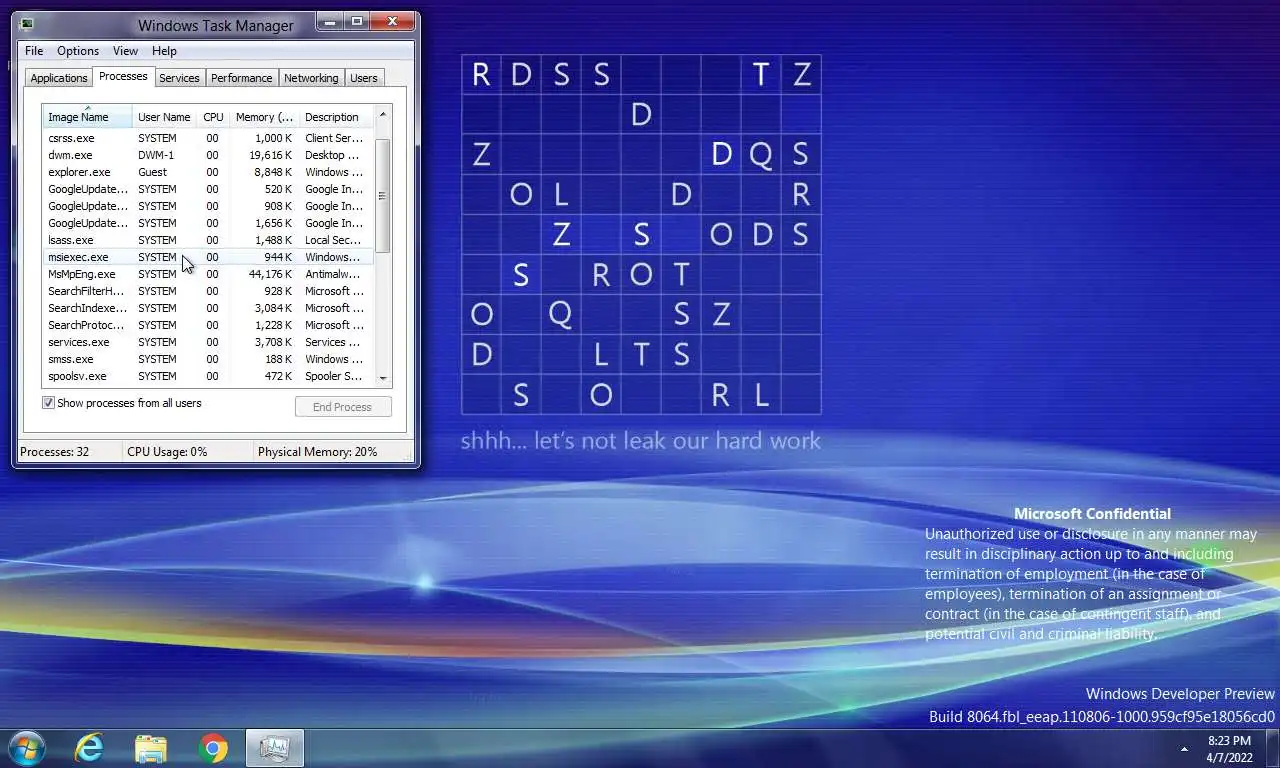This screenshot has height=768, width=1280.
Task: Click the Task Manager title bar icon
Action: click(x=26, y=24)
